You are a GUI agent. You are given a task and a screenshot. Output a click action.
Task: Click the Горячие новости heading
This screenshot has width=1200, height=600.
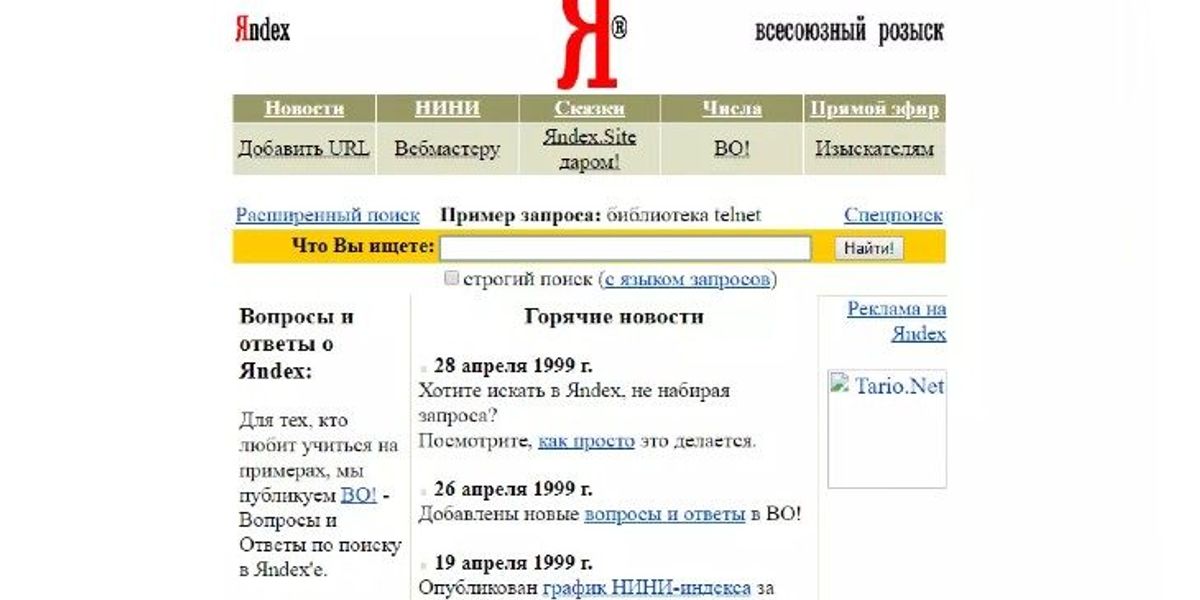point(614,317)
